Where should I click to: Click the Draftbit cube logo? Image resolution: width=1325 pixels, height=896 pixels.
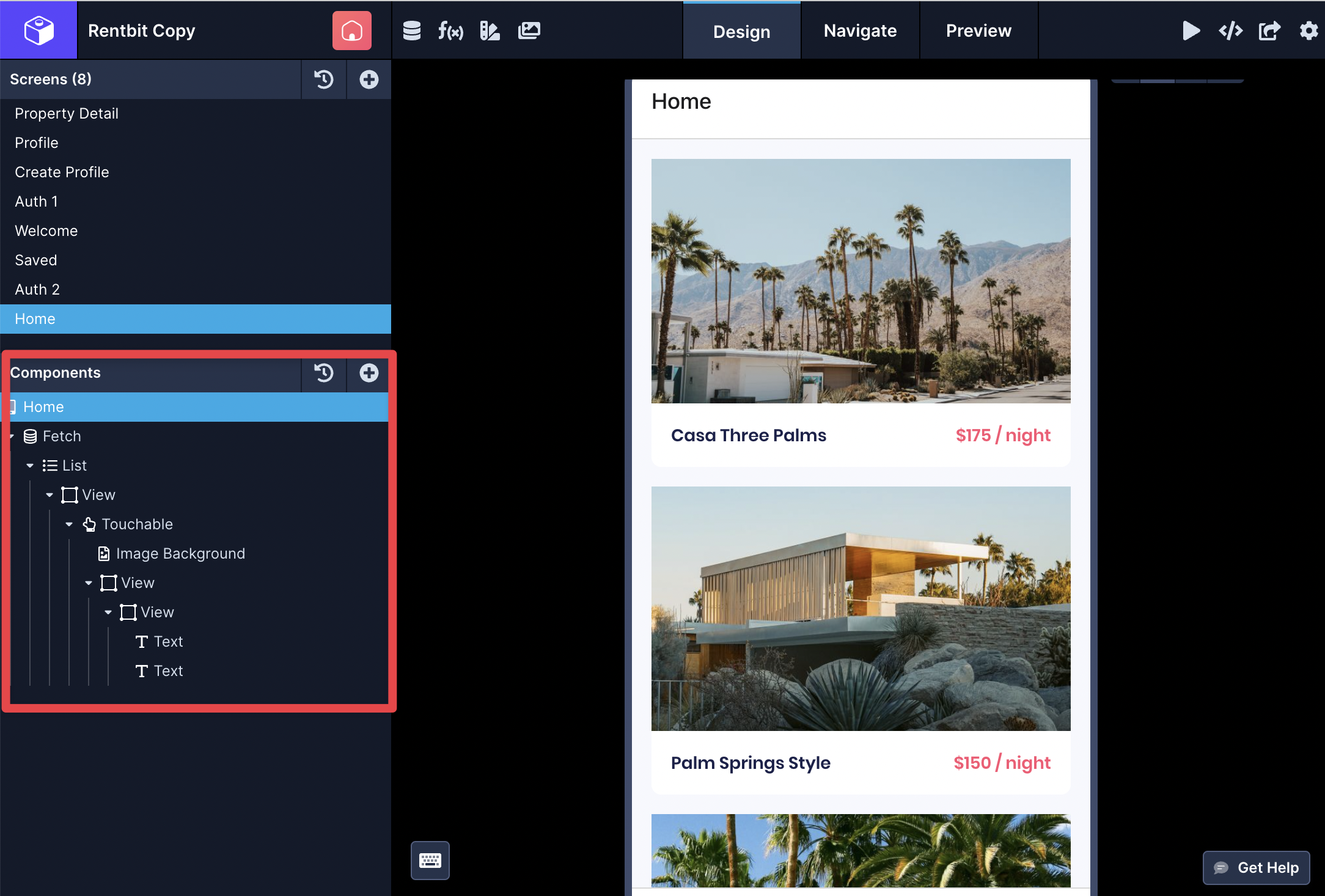(39, 30)
